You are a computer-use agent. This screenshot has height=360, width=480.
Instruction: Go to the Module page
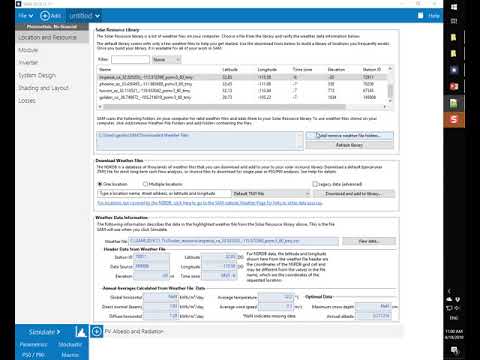coord(28,50)
